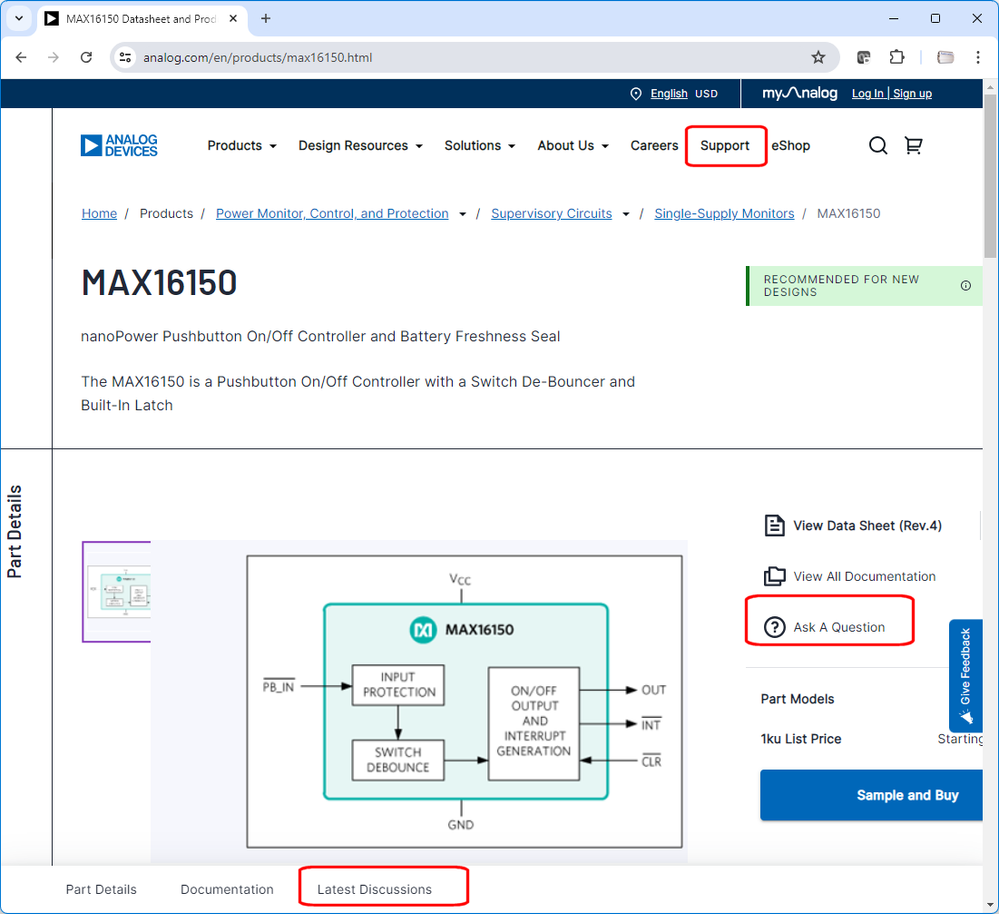999x914 pixels.
Task: Click the Sample and Buy button
Action: click(x=872, y=795)
